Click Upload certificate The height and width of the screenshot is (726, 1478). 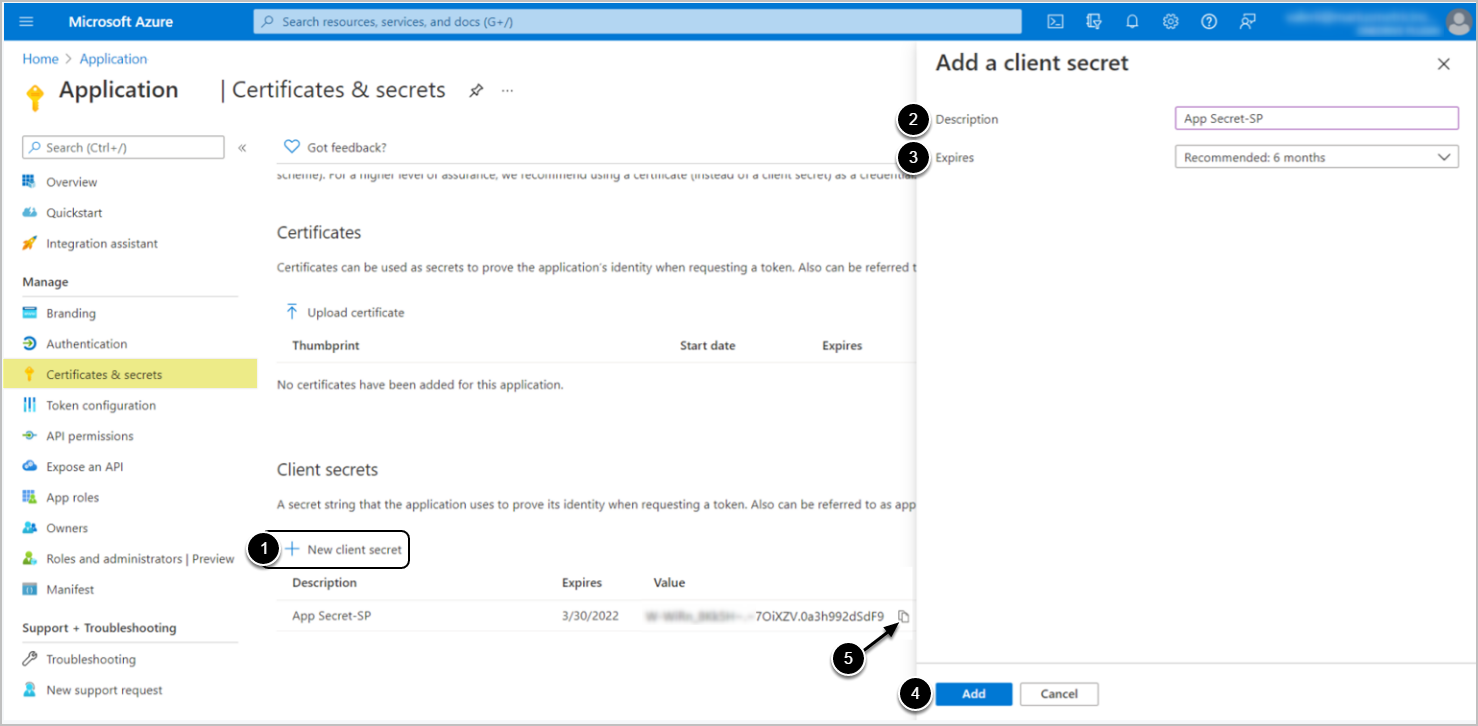click(x=345, y=312)
